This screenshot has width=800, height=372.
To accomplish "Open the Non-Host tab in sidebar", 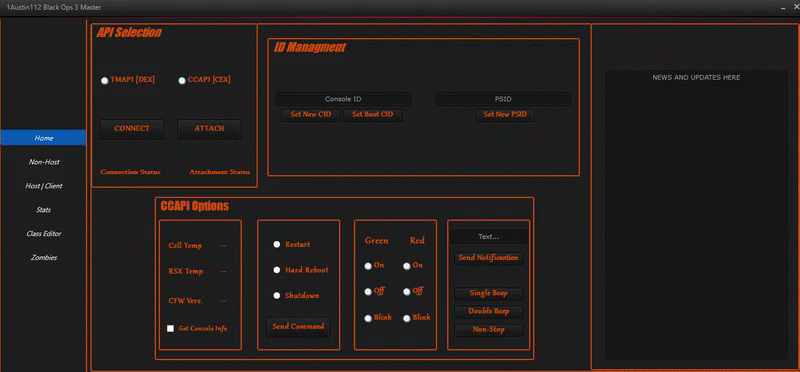I will click(x=44, y=162).
